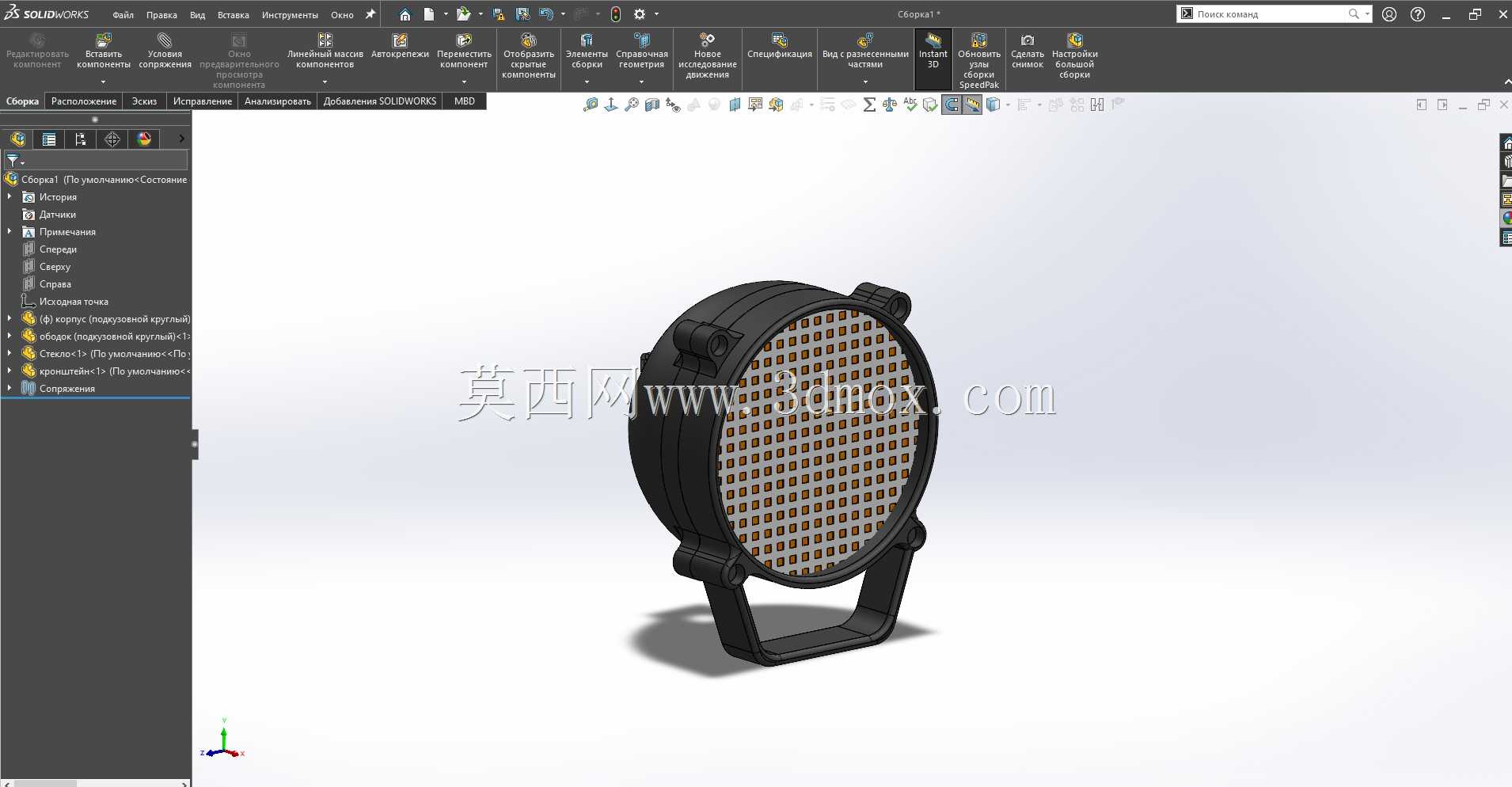Show more manager tabs with the chevron arrow
This screenshot has height=787, width=1512.
[181, 139]
